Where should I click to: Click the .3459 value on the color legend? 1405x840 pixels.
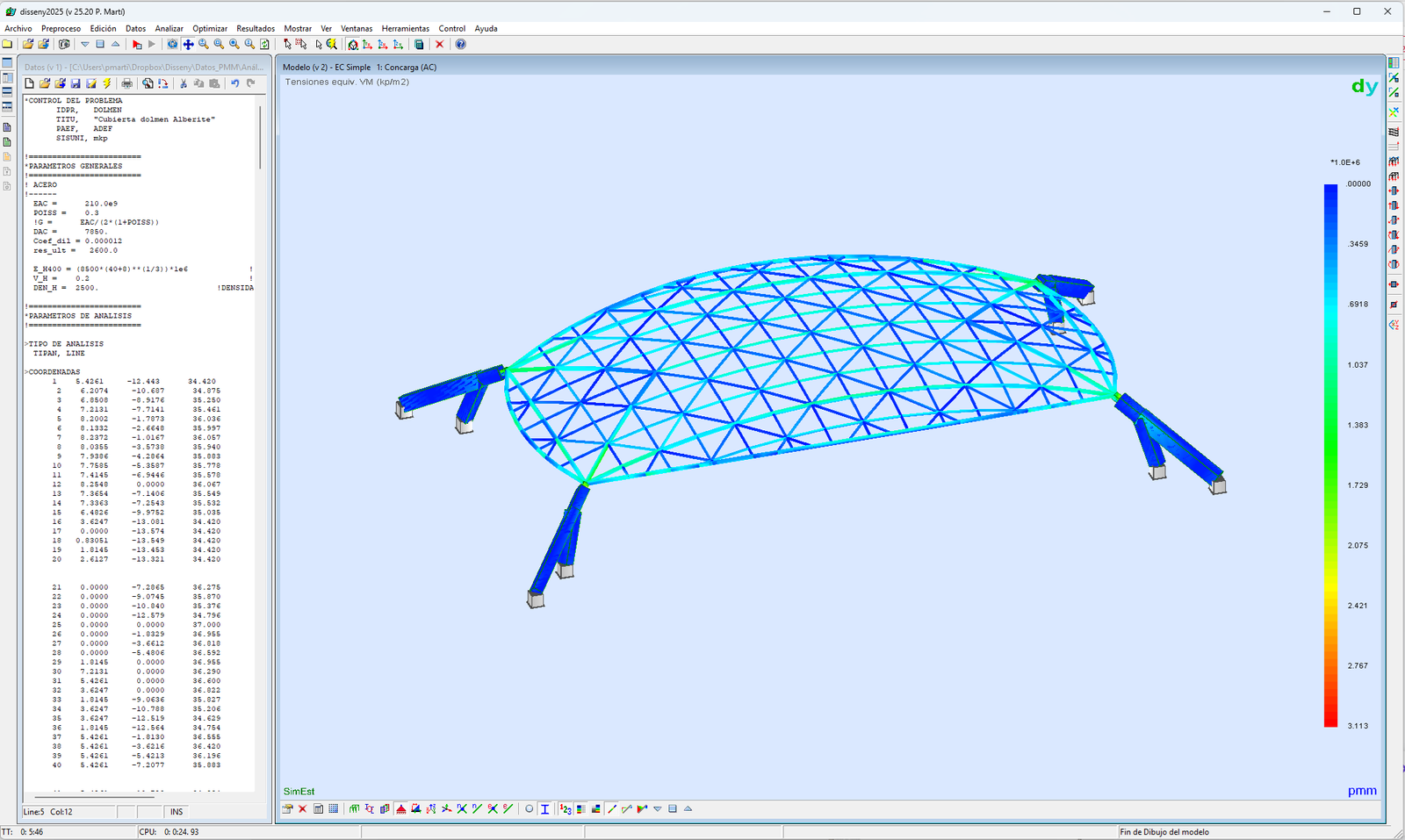(1357, 246)
